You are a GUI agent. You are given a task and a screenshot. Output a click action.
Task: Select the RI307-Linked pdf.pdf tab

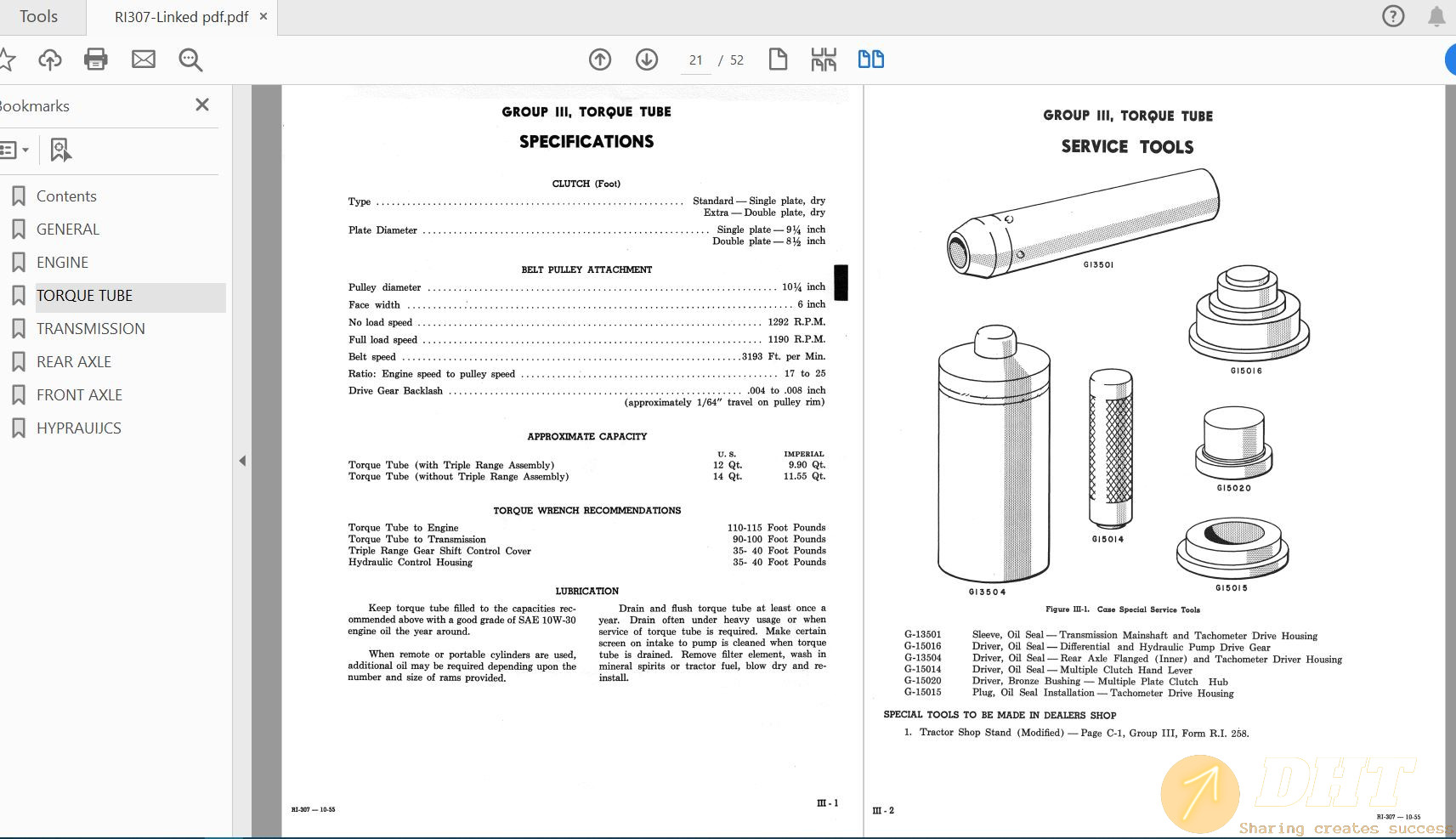click(x=181, y=17)
